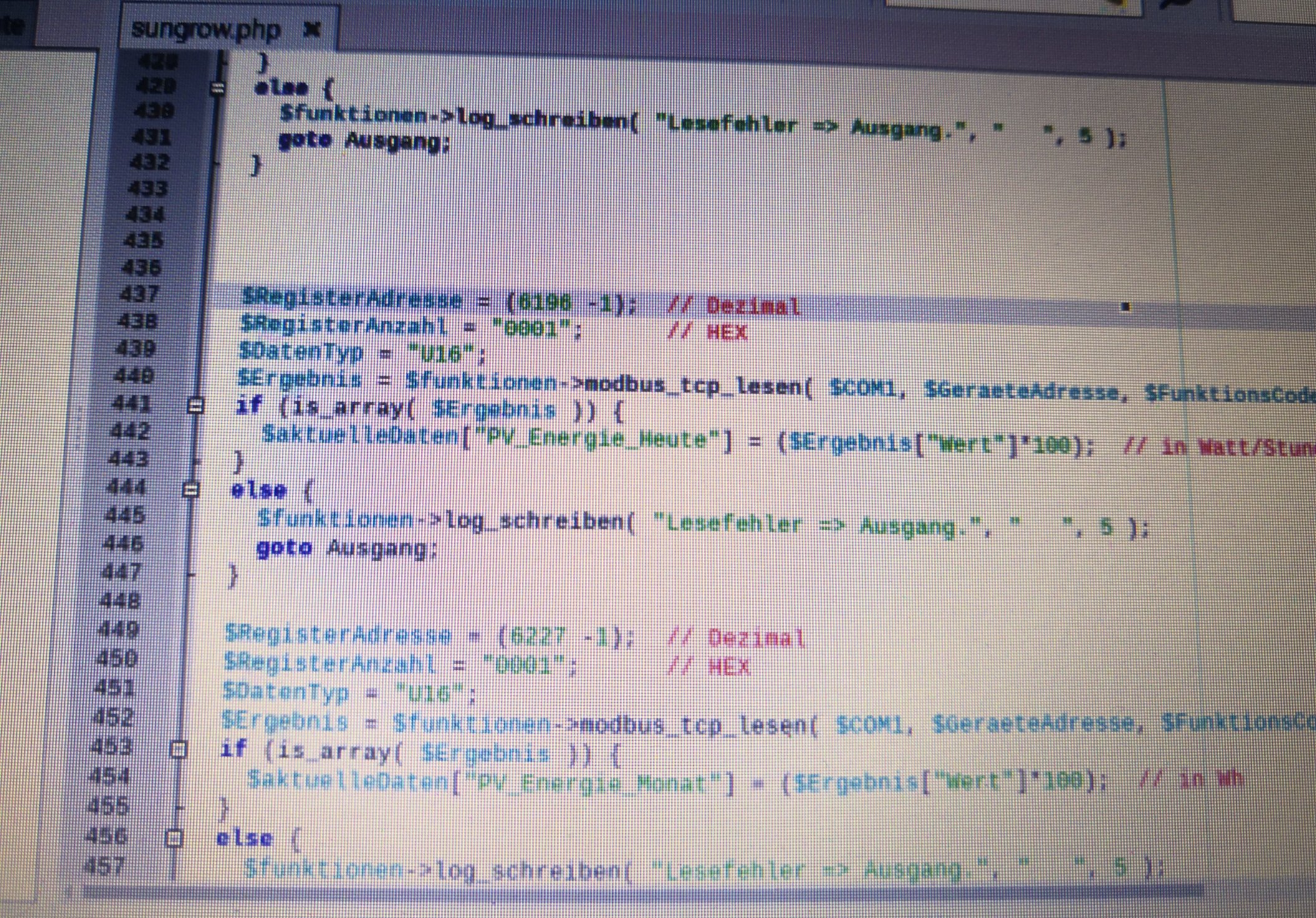Collapse the if block at line 441
The image size is (1316, 918).
(195, 406)
